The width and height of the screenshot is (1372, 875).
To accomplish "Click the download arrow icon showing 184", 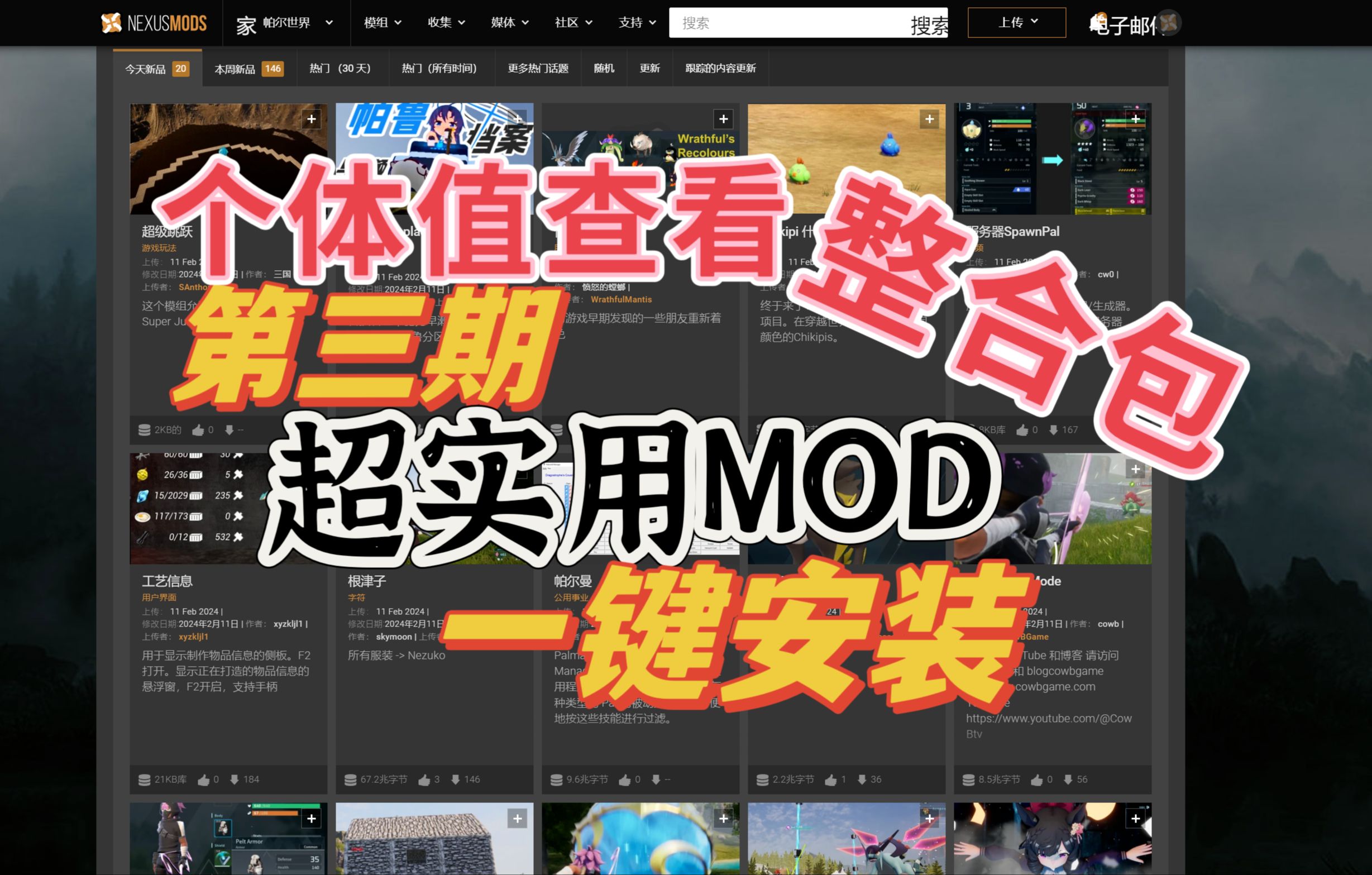I will point(235,780).
